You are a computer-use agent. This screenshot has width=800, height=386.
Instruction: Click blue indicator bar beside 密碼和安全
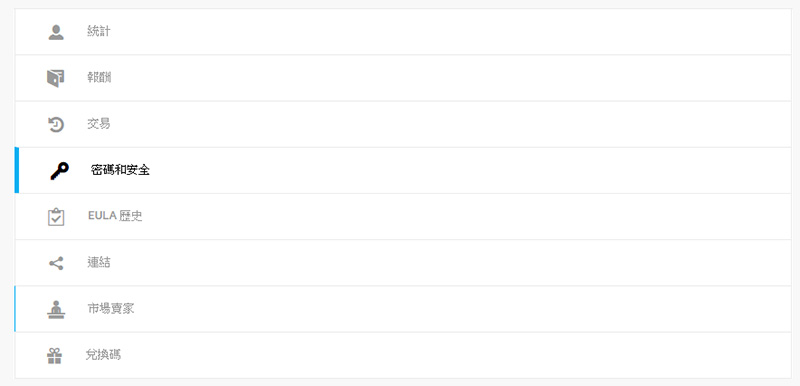coord(17,170)
